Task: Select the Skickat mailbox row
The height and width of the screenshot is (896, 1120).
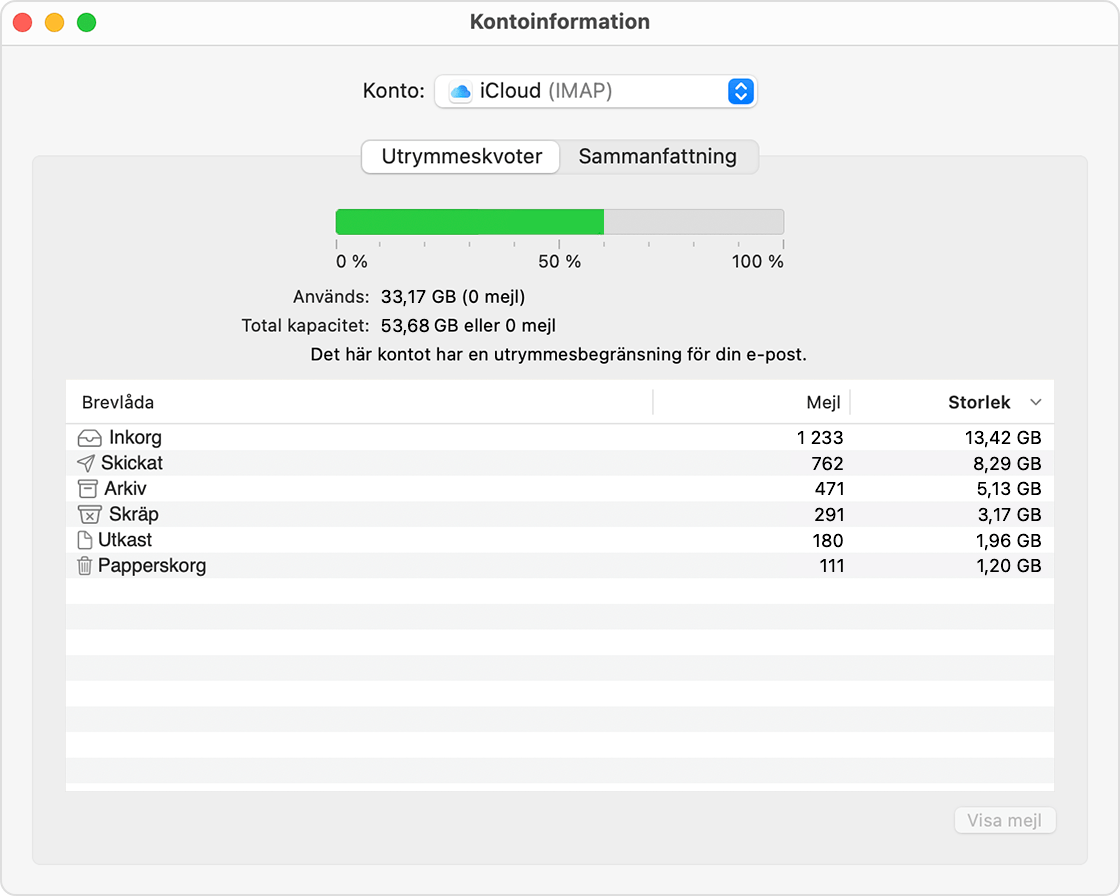Action: pyautogui.click(x=559, y=463)
